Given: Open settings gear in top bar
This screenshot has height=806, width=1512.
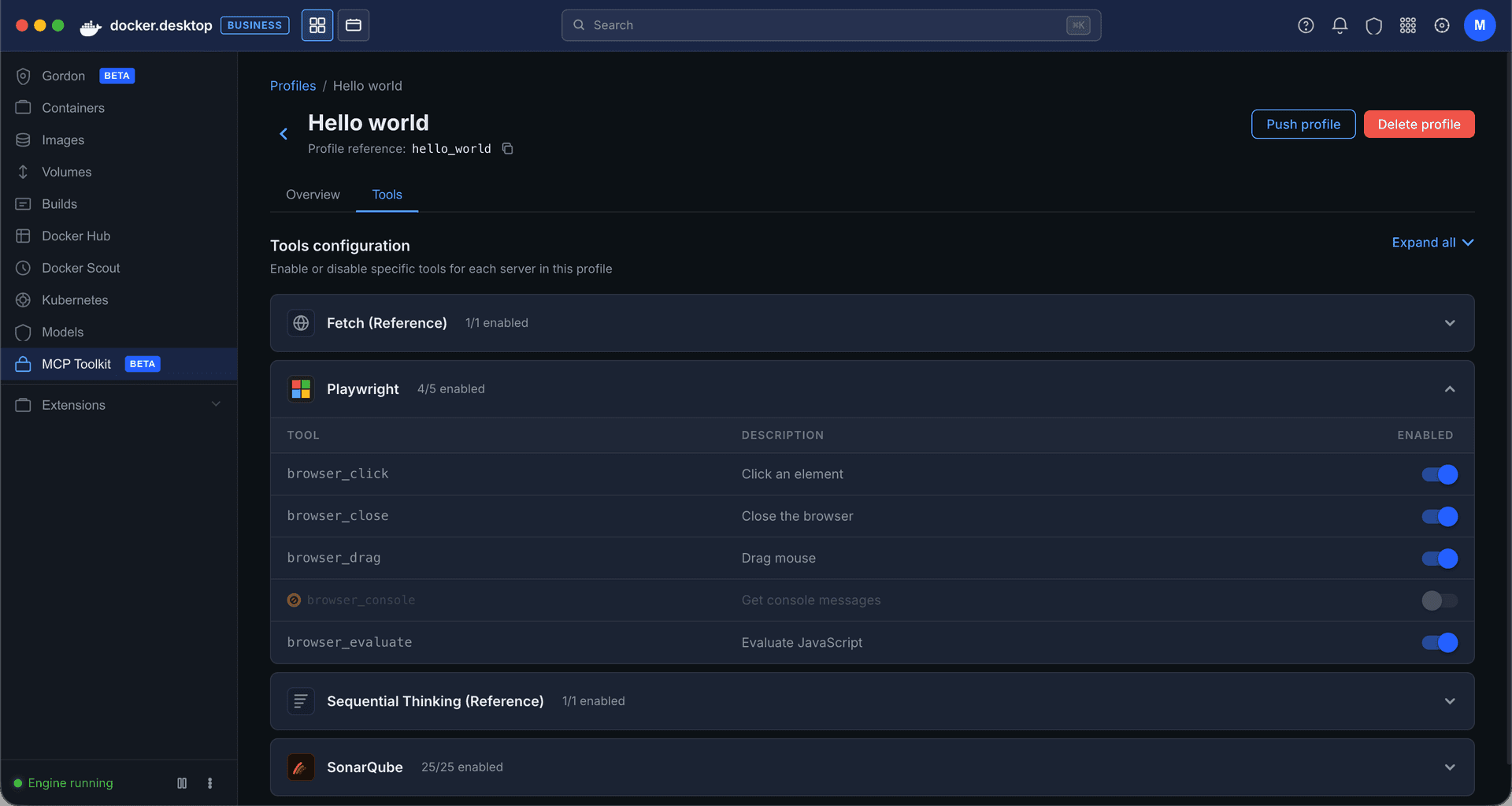Looking at the screenshot, I should (x=1442, y=25).
